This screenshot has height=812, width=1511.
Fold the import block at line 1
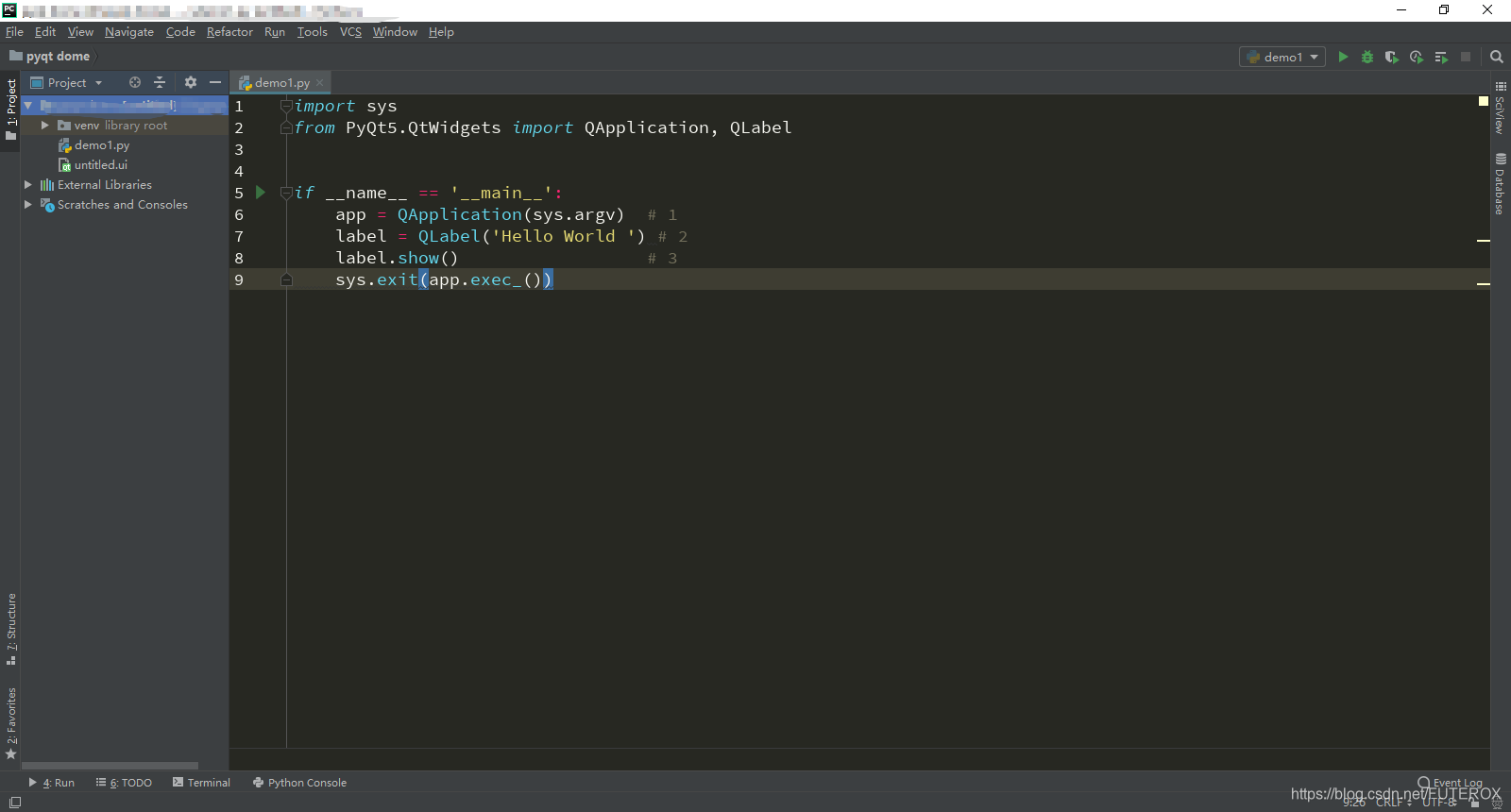click(286, 105)
